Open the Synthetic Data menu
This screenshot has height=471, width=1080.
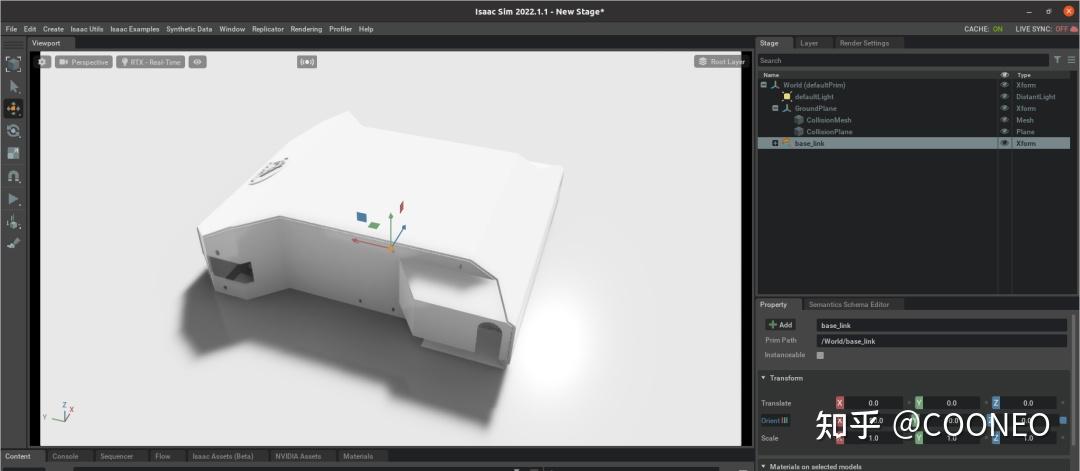(189, 29)
